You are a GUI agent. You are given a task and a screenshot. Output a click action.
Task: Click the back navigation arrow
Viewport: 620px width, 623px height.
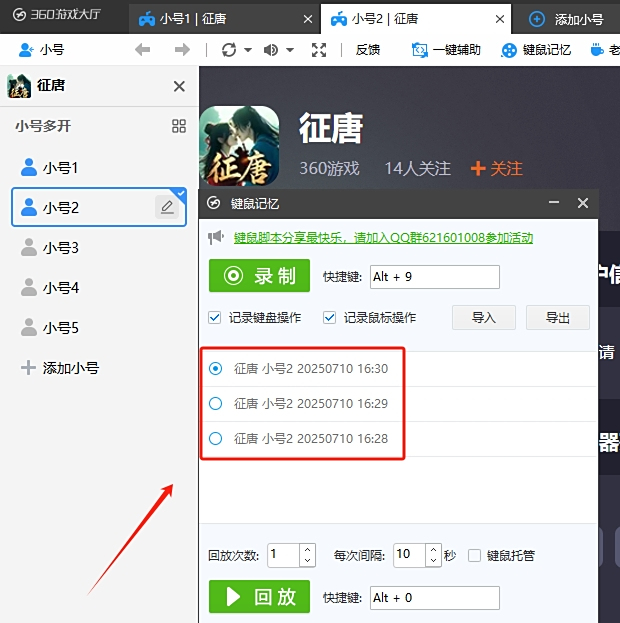pyautogui.click(x=143, y=50)
